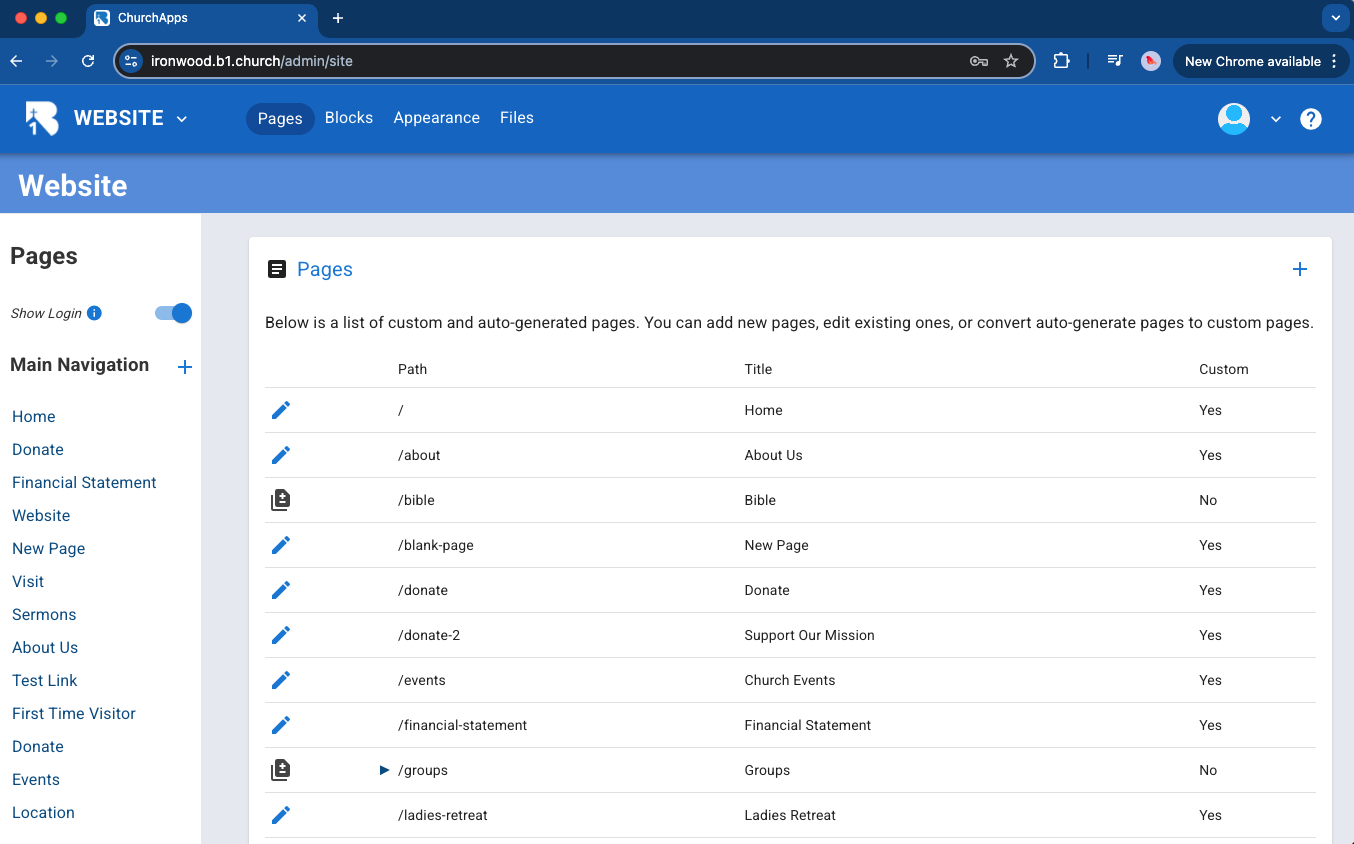Open the help question mark icon
This screenshot has width=1354, height=844.
point(1310,119)
